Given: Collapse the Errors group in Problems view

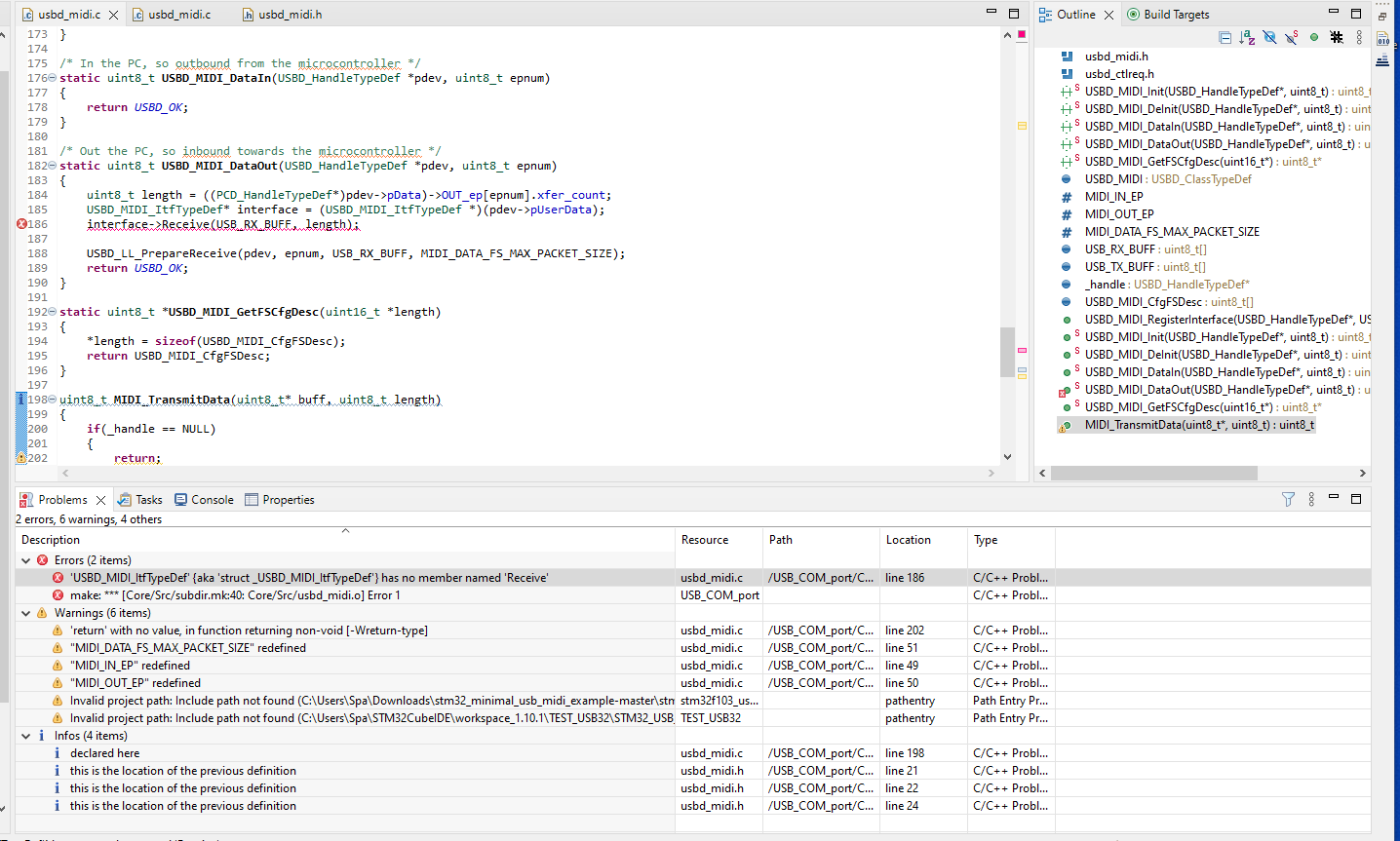Looking at the screenshot, I should coord(26,559).
